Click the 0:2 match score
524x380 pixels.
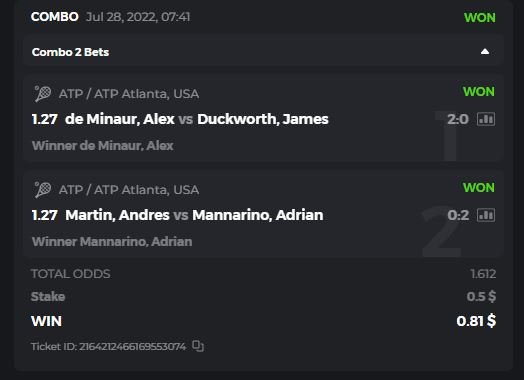pos(458,215)
